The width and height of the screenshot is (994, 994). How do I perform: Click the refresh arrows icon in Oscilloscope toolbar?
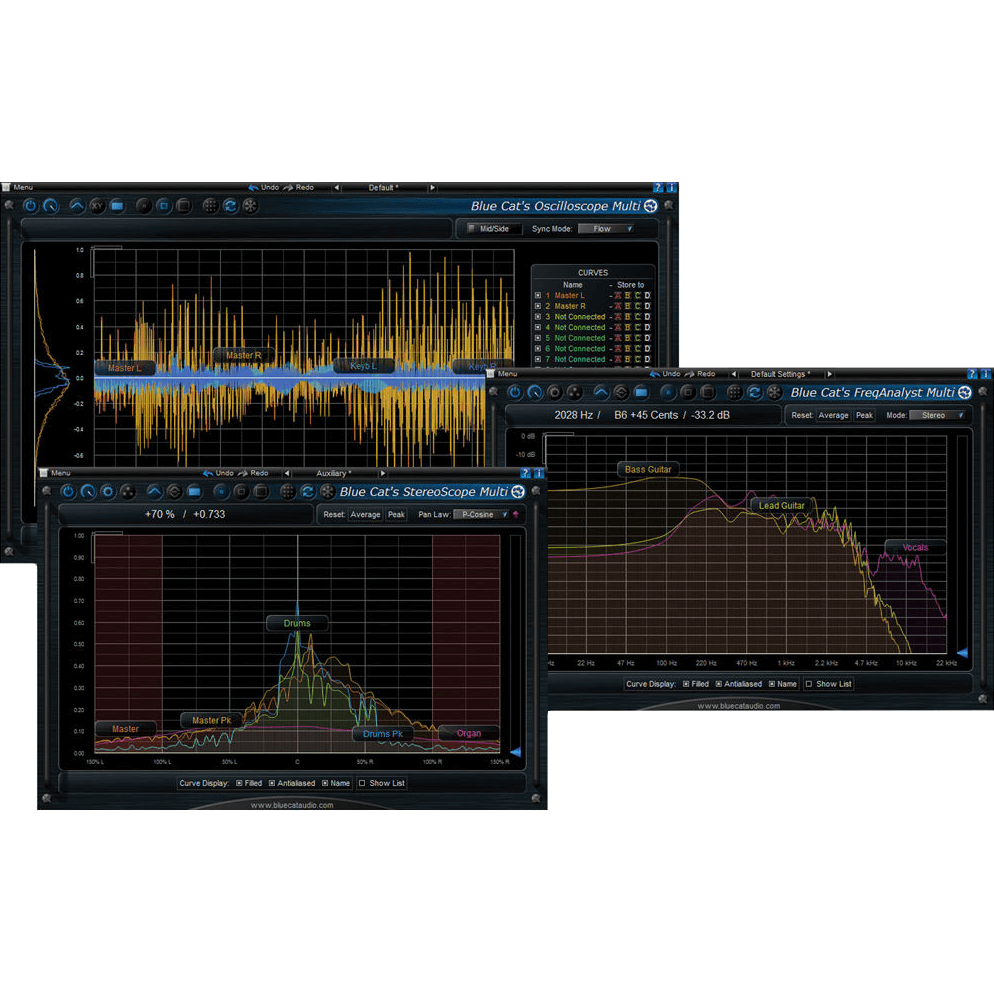click(x=230, y=206)
